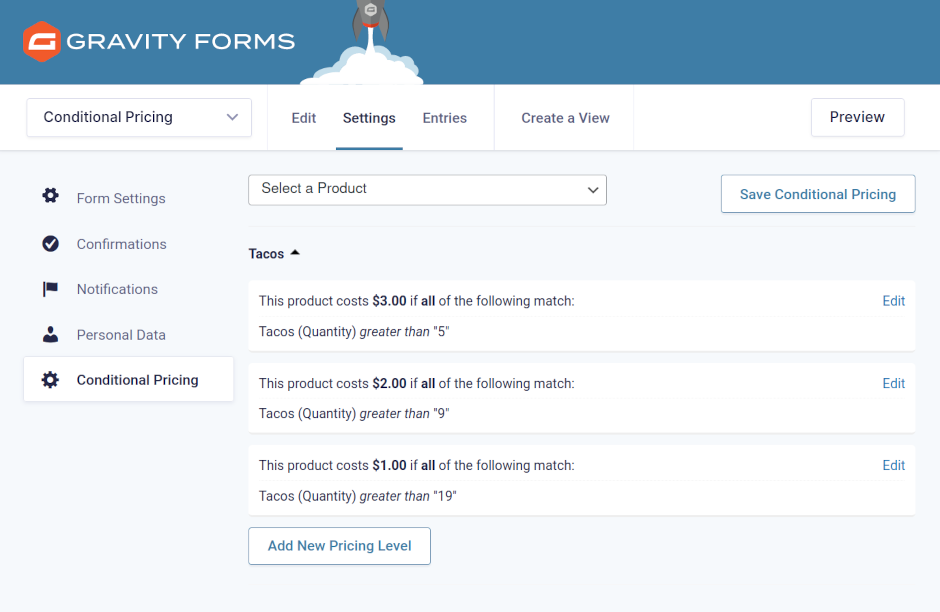
Task: Click the Form Settings gear icon
Action: [x=50, y=195]
